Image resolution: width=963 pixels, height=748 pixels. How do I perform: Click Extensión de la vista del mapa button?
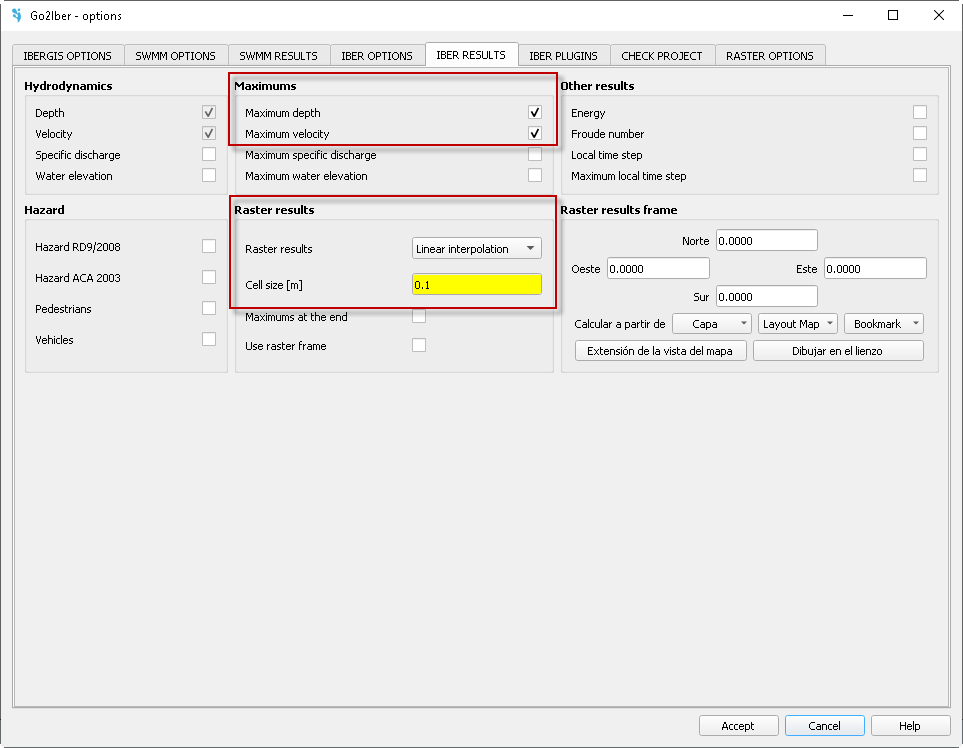pyautogui.click(x=660, y=351)
